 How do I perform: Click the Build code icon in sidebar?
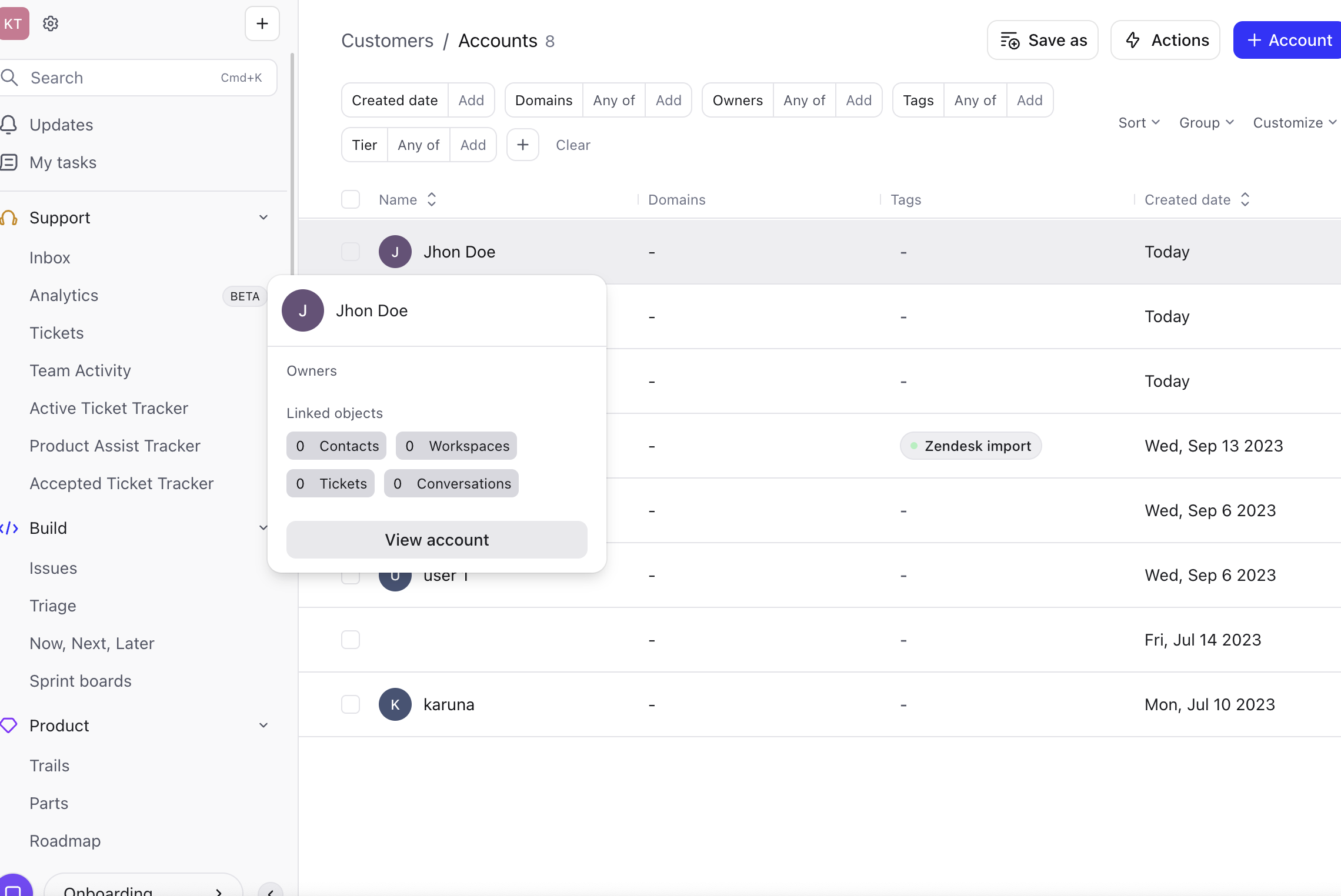[10, 528]
